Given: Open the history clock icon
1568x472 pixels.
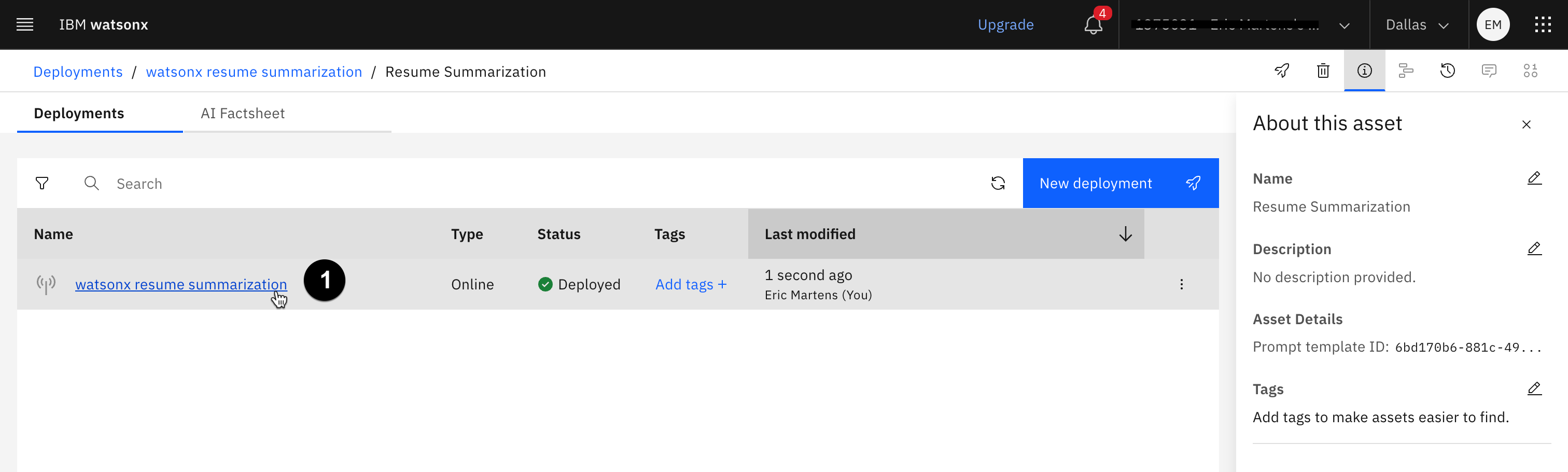Looking at the screenshot, I should (1448, 71).
